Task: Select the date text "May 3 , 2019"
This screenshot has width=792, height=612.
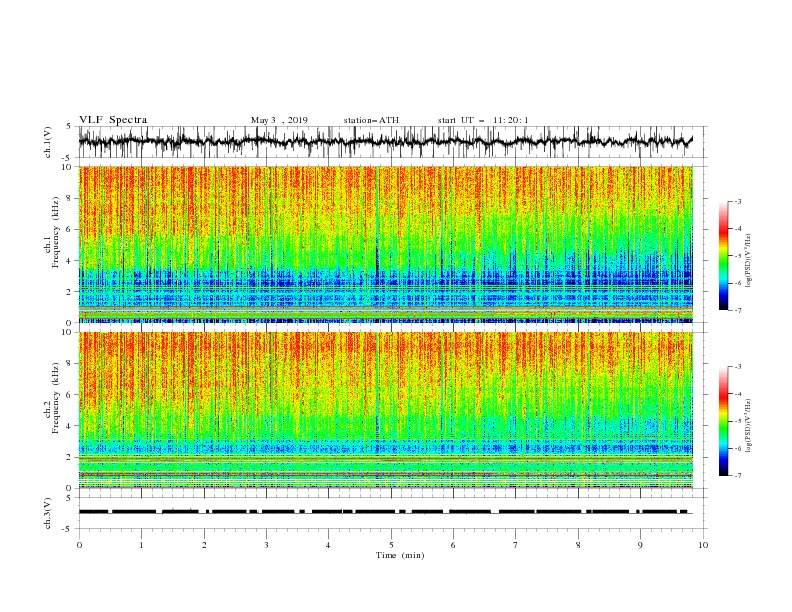Action: (x=279, y=120)
